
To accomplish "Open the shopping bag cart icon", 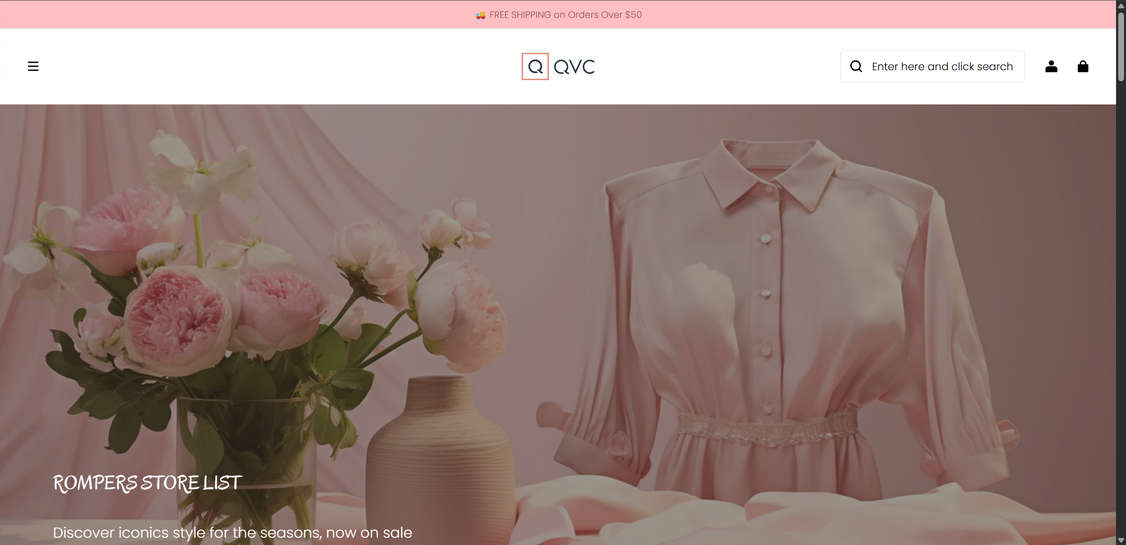I will 1083,66.
